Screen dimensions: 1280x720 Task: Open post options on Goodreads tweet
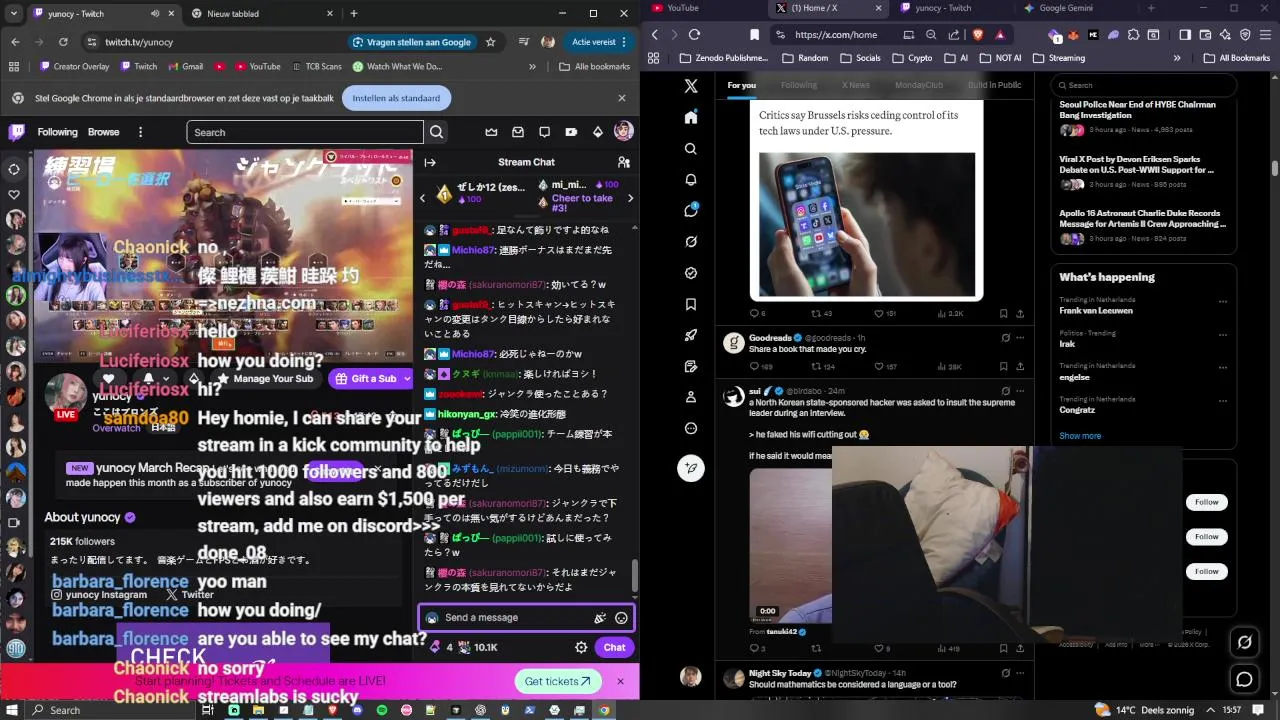coord(1020,338)
